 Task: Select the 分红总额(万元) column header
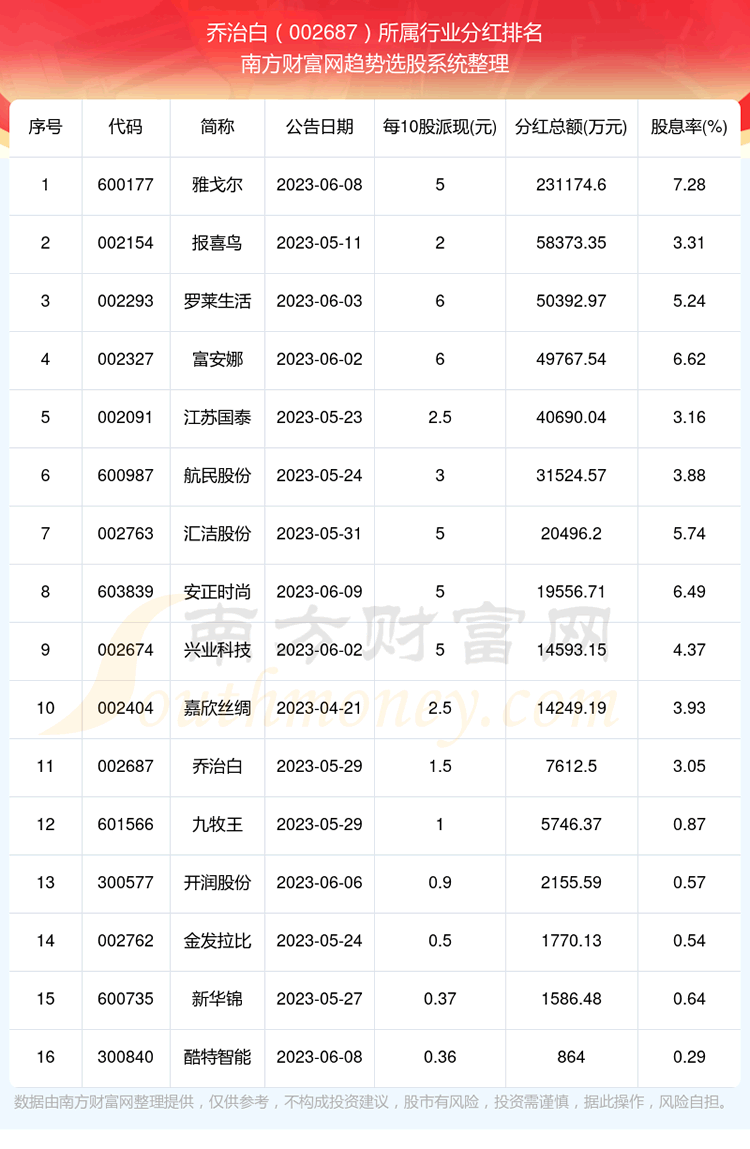(571, 127)
